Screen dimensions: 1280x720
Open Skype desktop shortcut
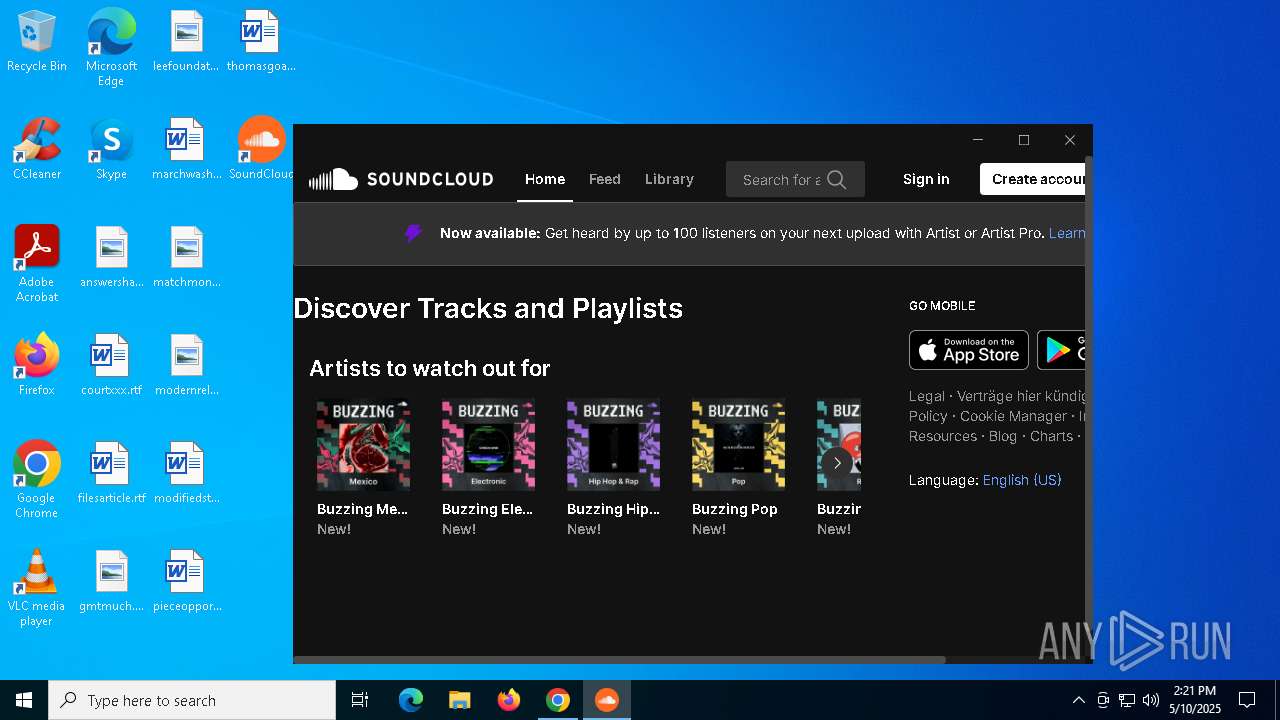[x=111, y=149]
